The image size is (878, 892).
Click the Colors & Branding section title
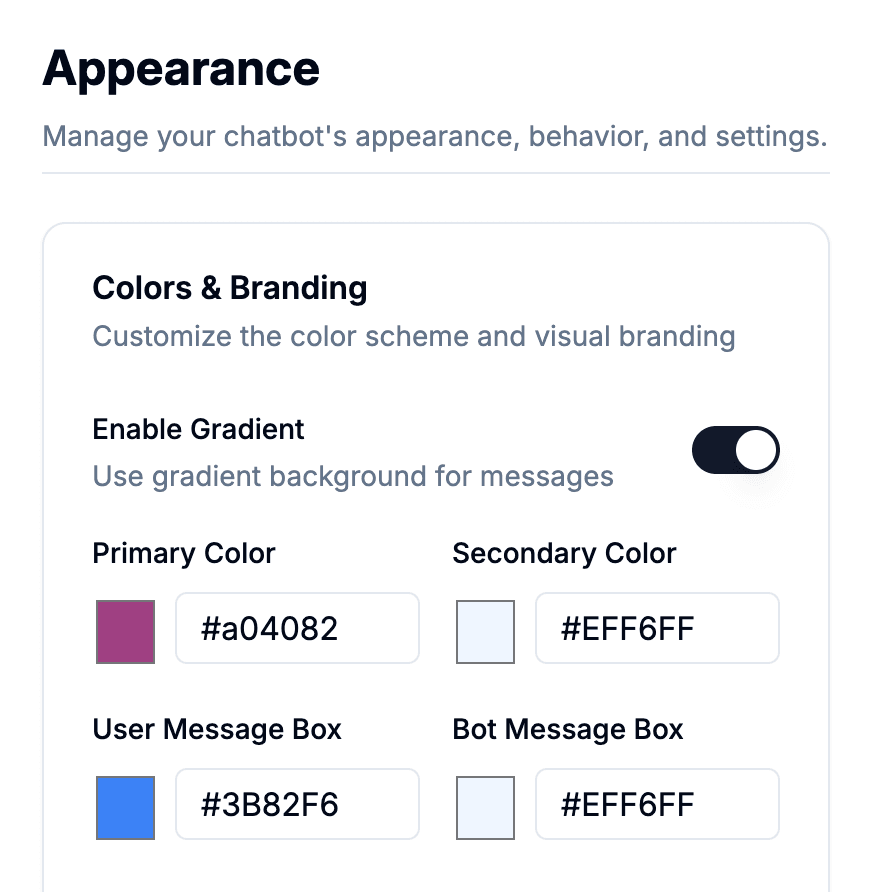pos(229,288)
